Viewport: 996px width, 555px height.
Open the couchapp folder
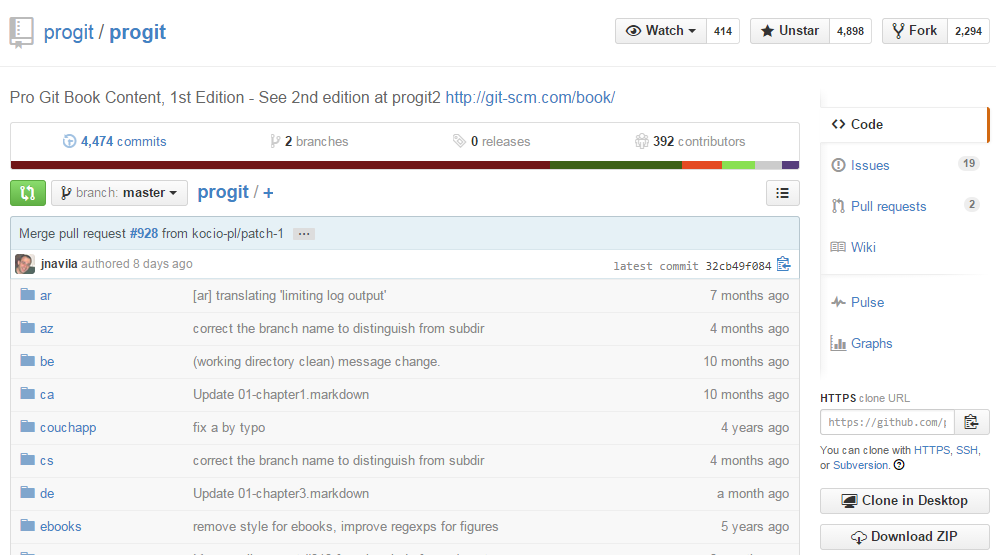click(68, 427)
